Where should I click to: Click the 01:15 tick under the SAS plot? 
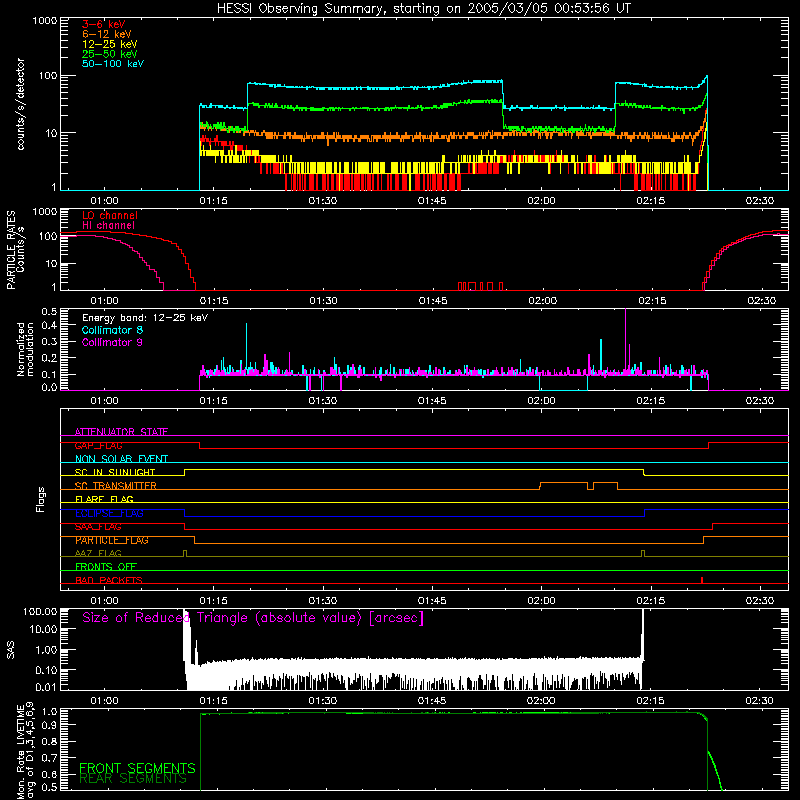click(213, 701)
